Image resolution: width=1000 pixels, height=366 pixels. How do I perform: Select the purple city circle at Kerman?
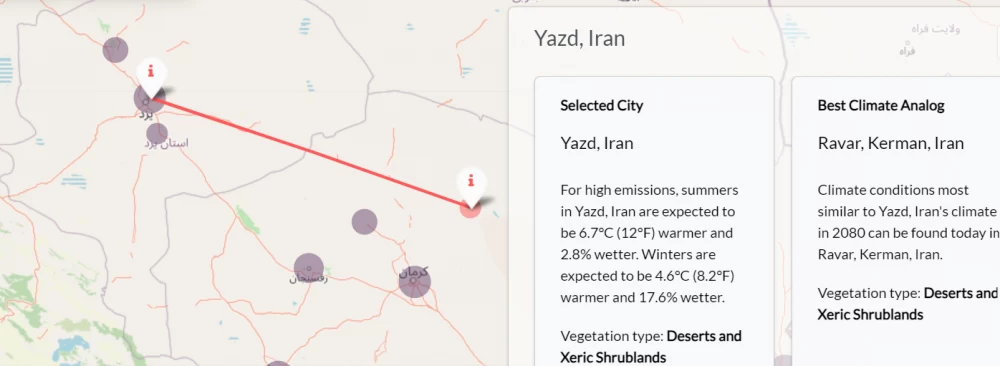click(415, 282)
